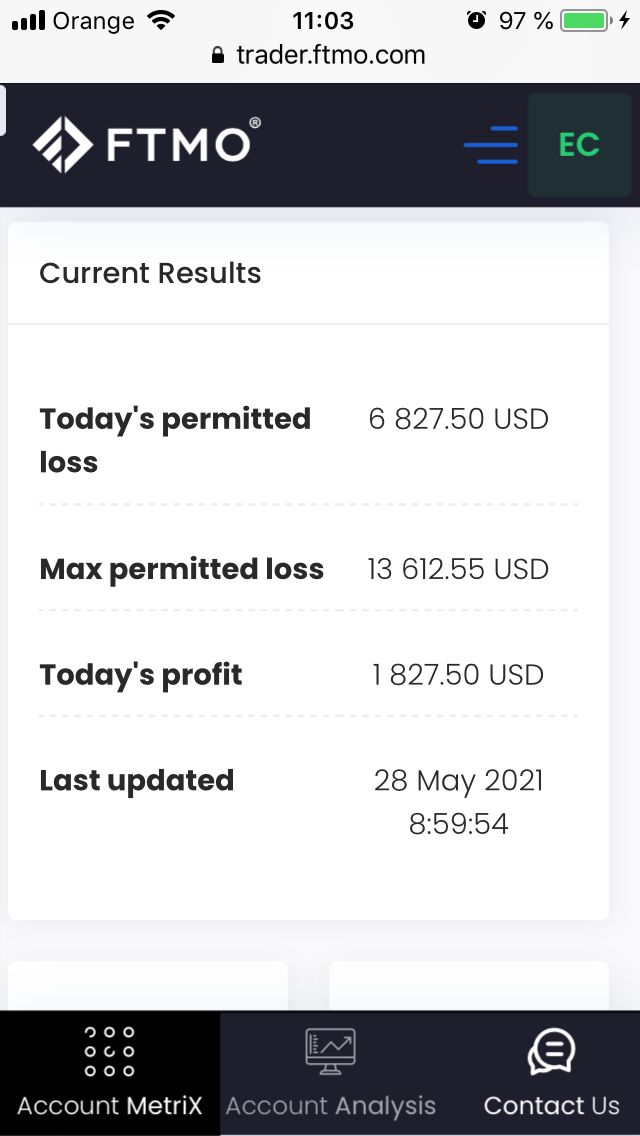Switch to Account Analysis tab
The width and height of the screenshot is (640, 1136).
330,1105
